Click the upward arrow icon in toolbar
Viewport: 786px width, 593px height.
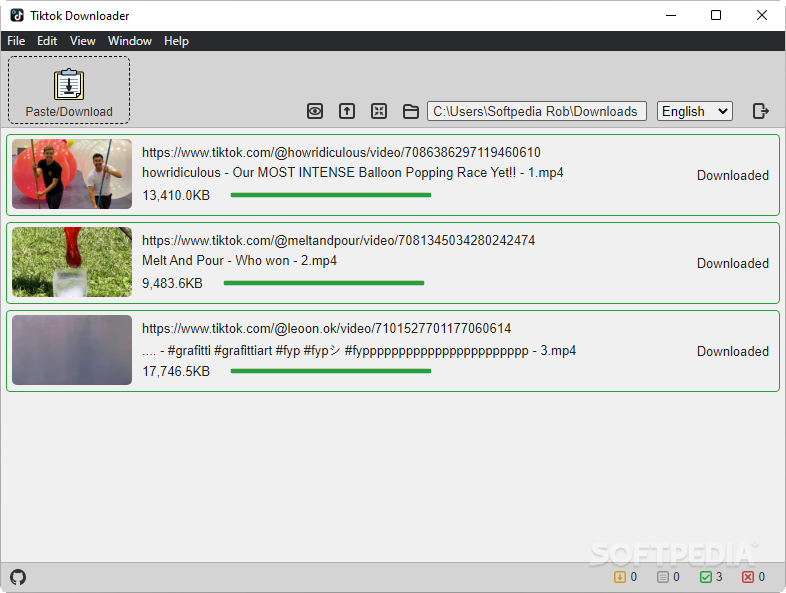coord(347,111)
